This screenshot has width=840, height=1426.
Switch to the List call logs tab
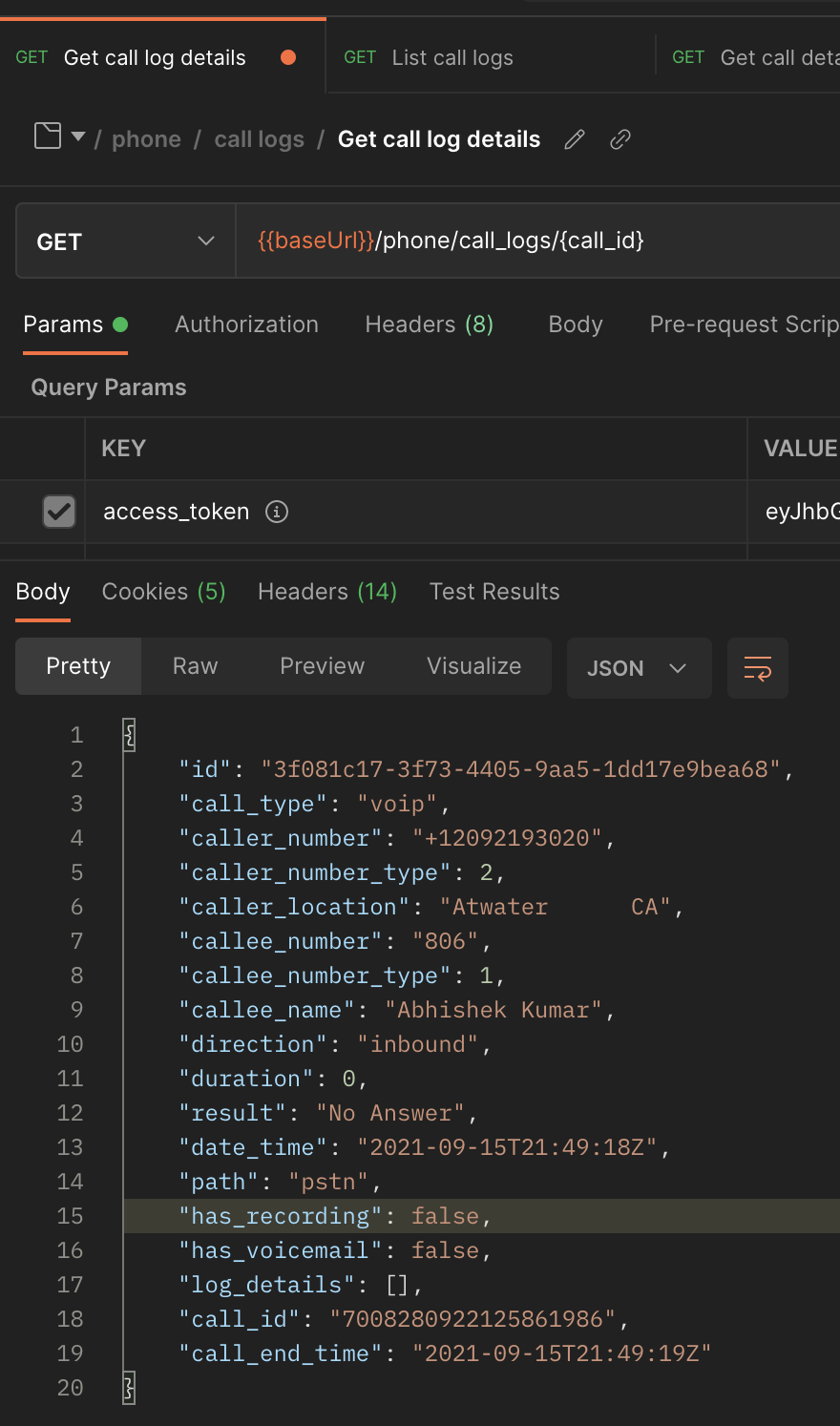point(452,58)
